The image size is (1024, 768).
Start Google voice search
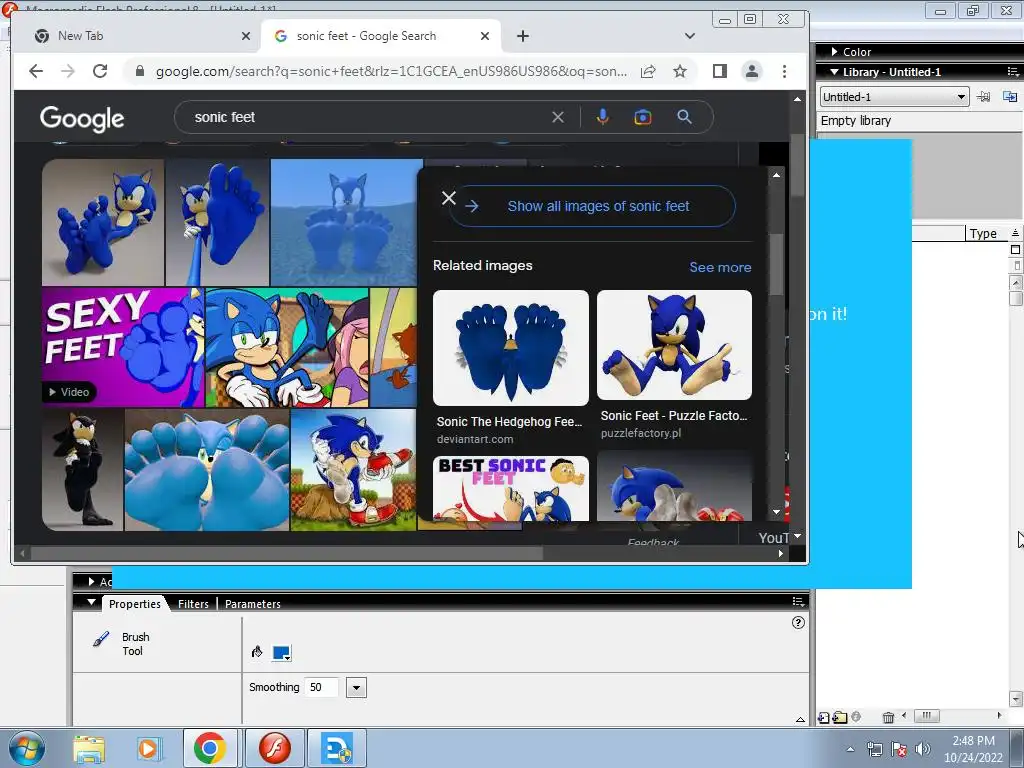pos(603,117)
